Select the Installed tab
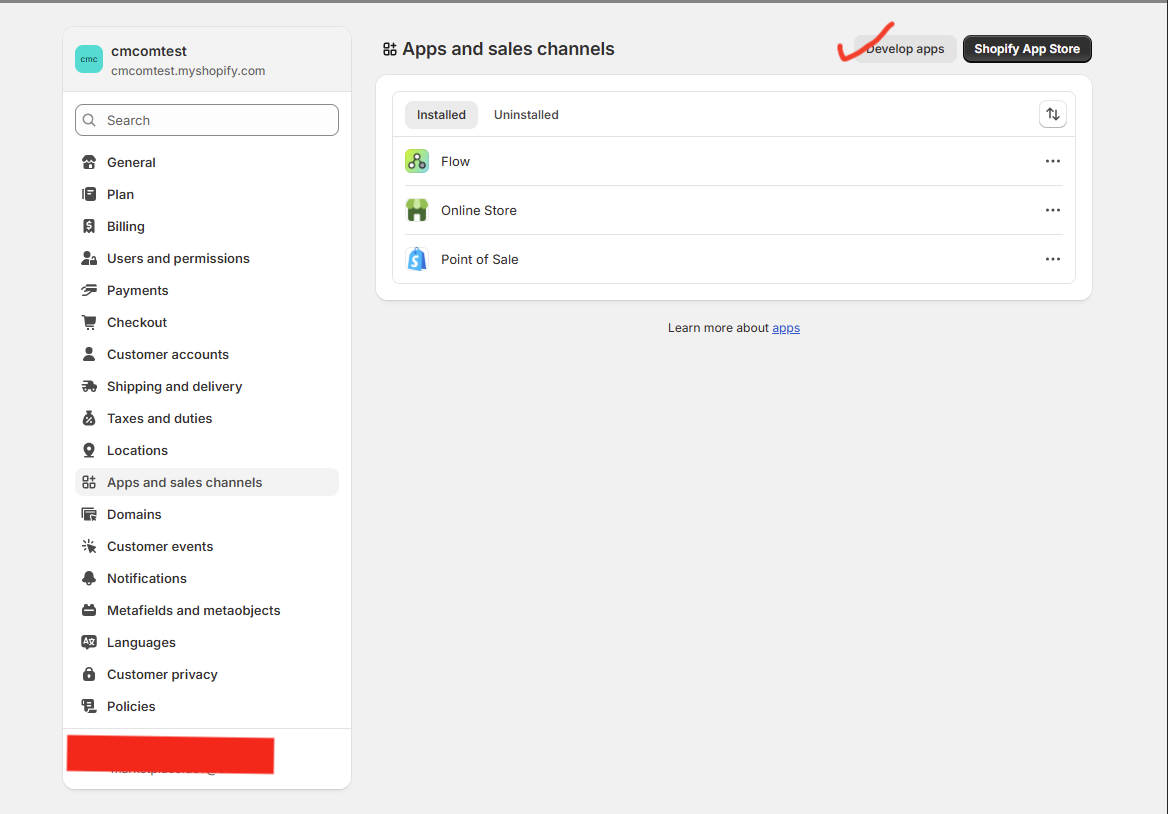The height and width of the screenshot is (814, 1168). click(x=441, y=115)
